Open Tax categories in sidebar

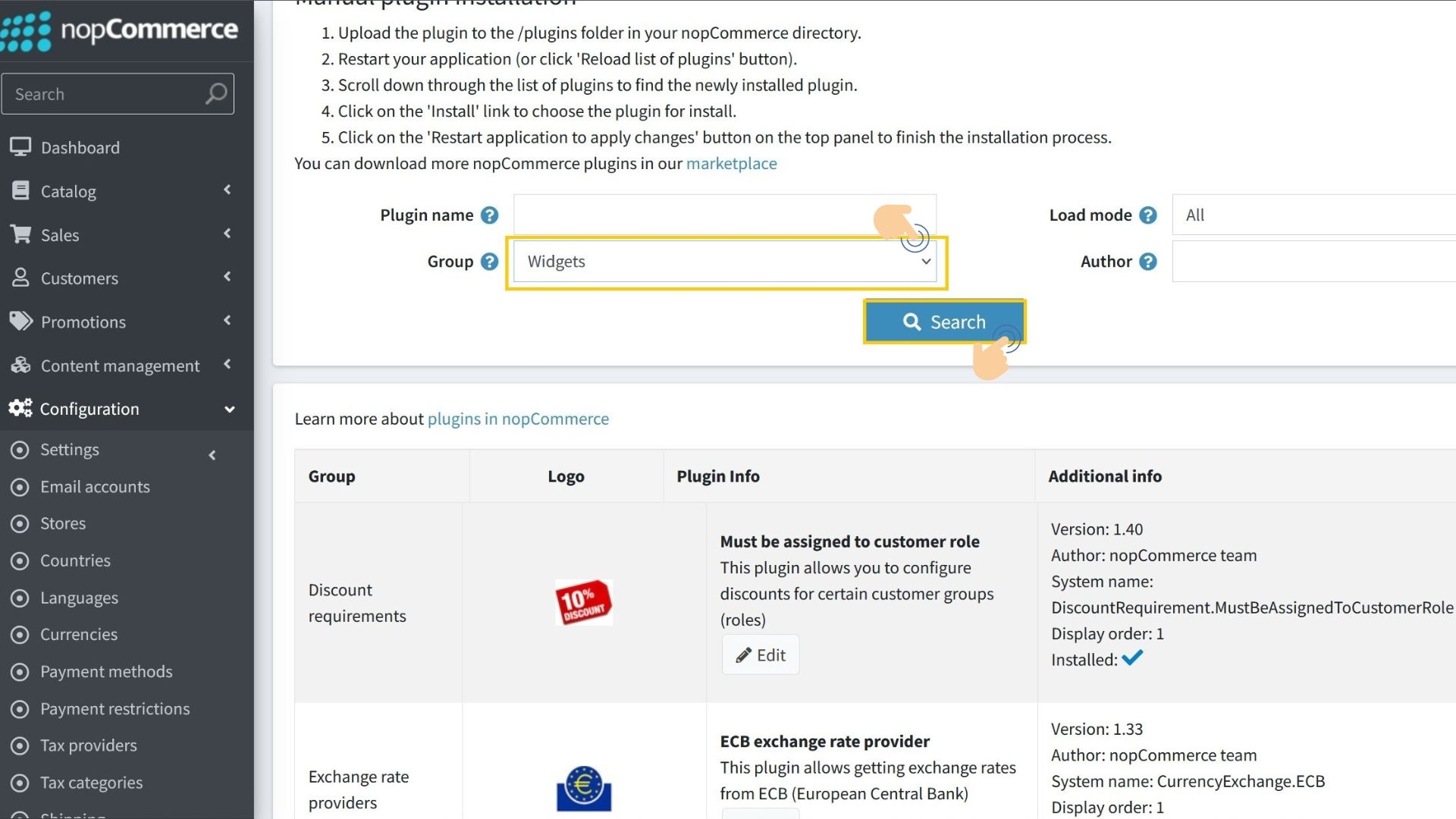(91, 783)
